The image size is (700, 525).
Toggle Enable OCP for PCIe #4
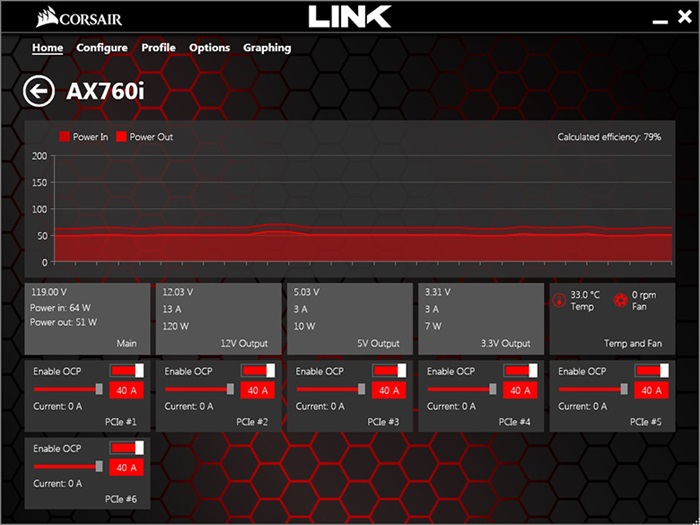[521, 371]
